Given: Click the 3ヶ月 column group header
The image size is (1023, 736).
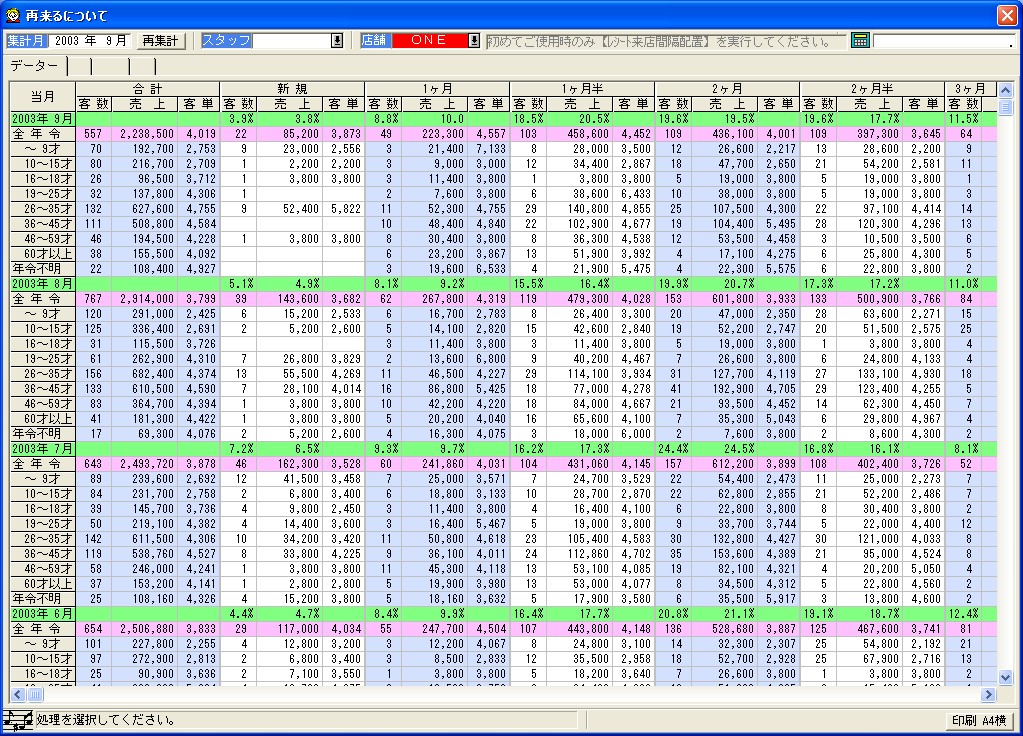Looking at the screenshot, I should click(x=970, y=89).
